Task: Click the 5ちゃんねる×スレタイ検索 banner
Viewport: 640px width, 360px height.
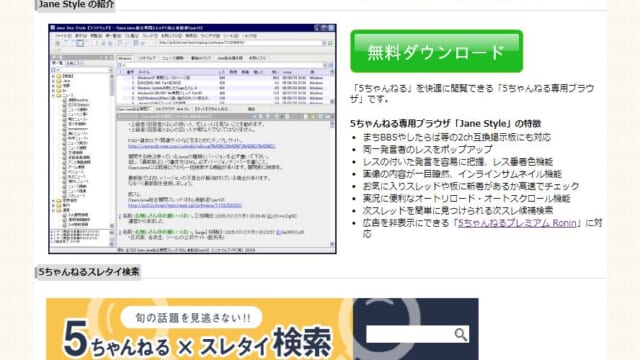Action: click(x=262, y=329)
